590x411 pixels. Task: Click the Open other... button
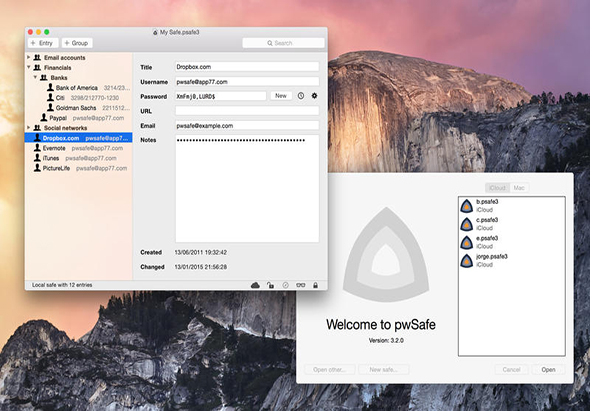[x=330, y=370]
